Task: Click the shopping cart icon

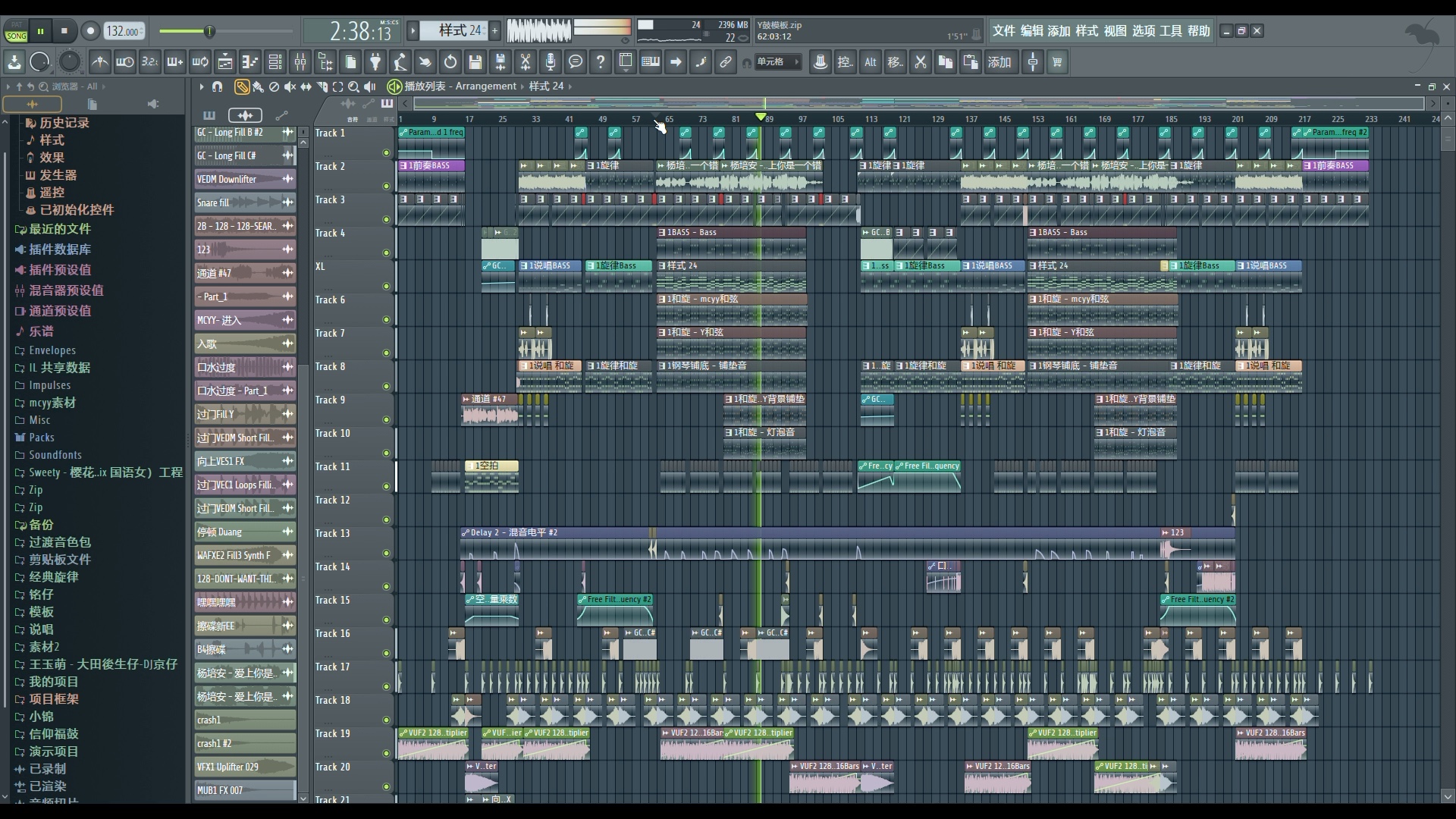Action: [x=1057, y=62]
